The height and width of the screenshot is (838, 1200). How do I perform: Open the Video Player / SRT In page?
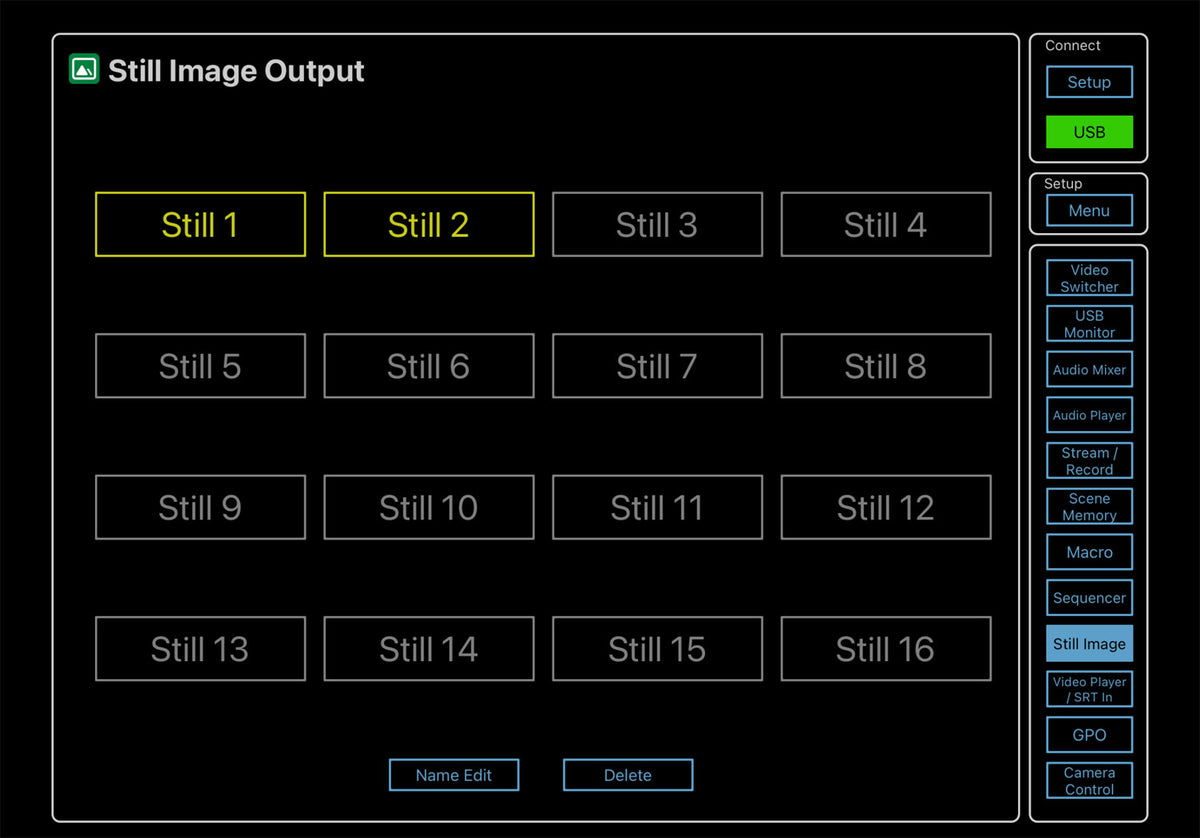point(1089,689)
